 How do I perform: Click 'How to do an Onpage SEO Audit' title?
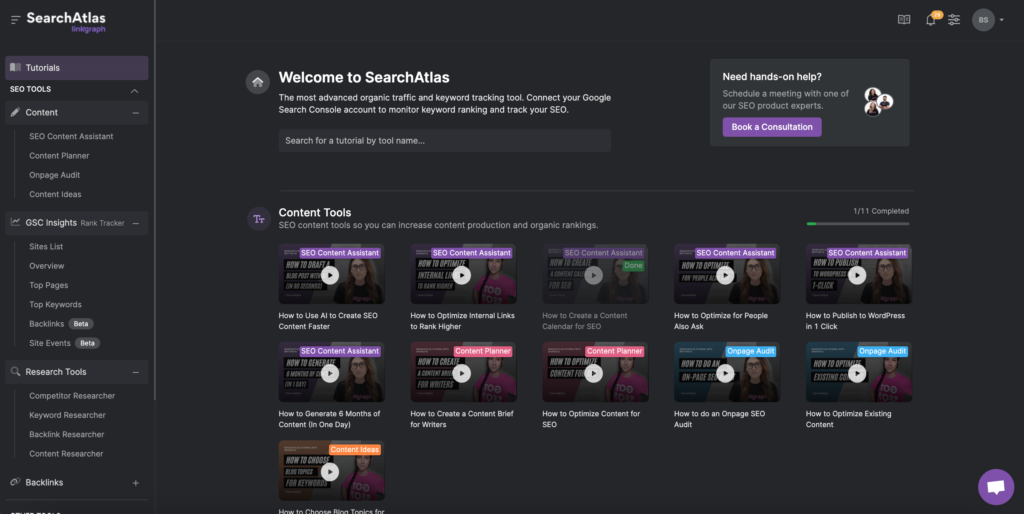pos(720,419)
